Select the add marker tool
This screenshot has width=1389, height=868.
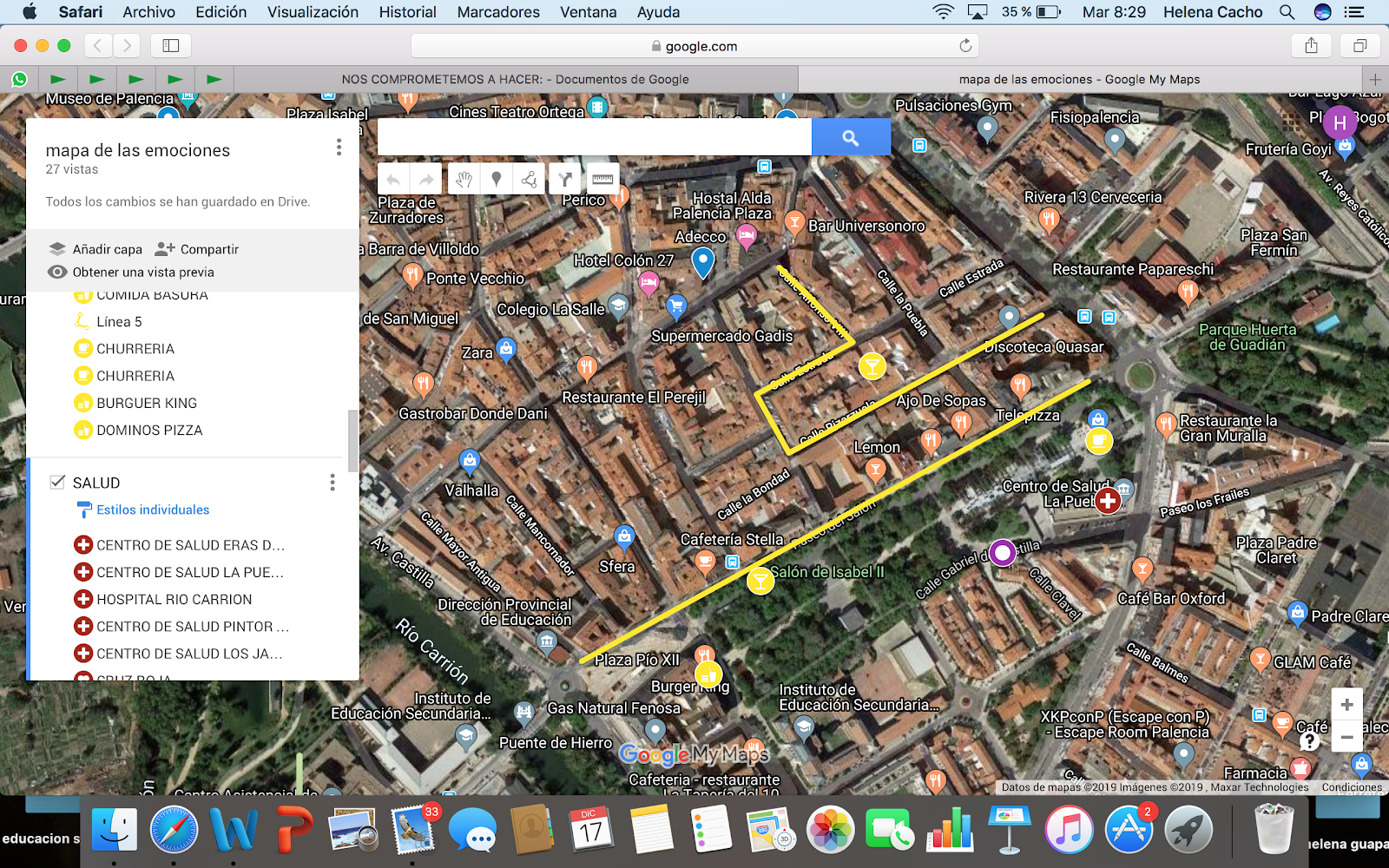pos(497,181)
